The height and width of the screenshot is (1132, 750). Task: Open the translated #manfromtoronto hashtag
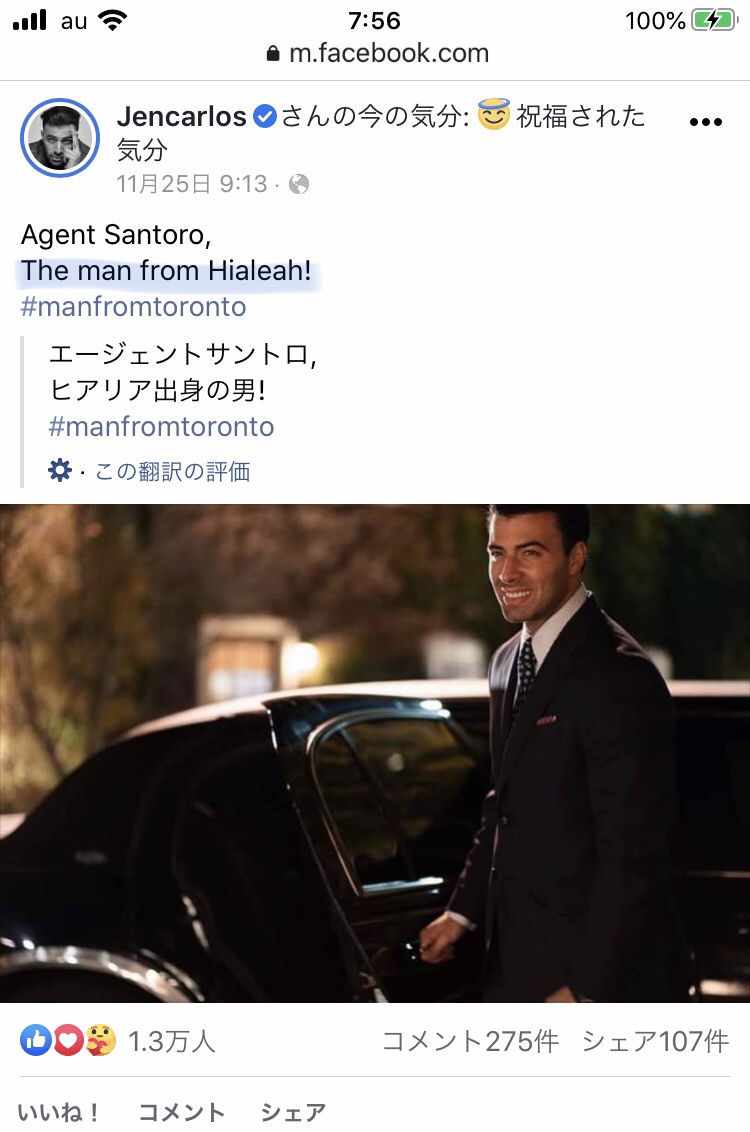point(161,427)
